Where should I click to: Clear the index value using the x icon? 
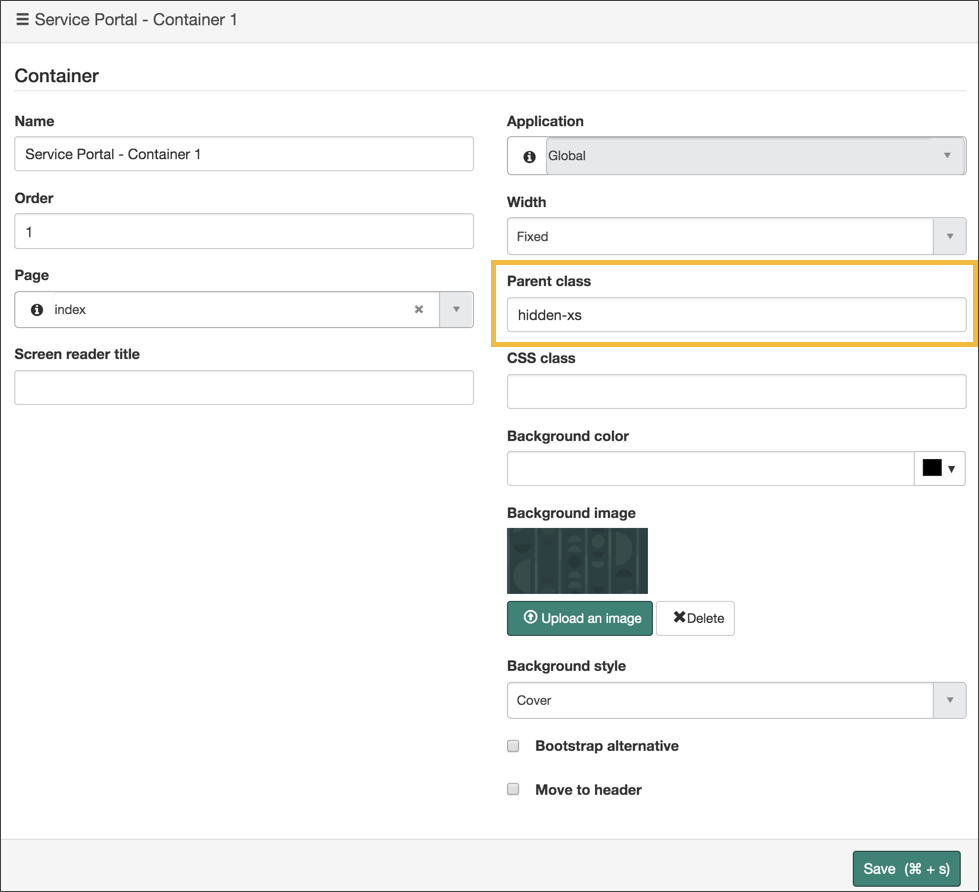(418, 309)
